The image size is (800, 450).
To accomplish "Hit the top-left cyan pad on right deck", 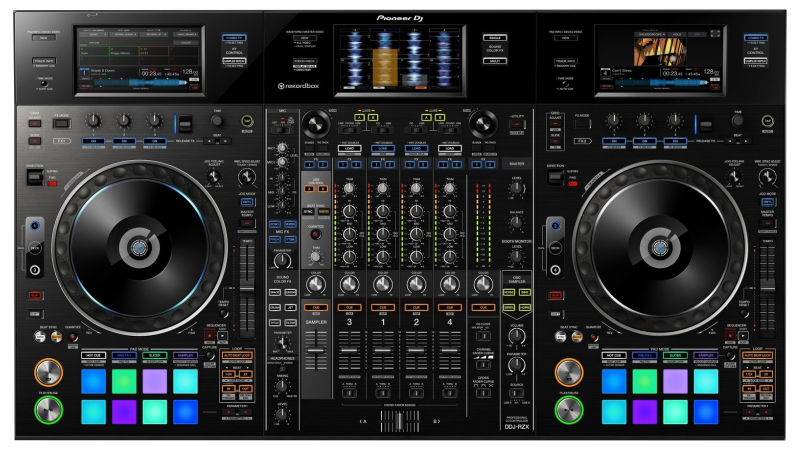I will pyautogui.click(x=613, y=380).
